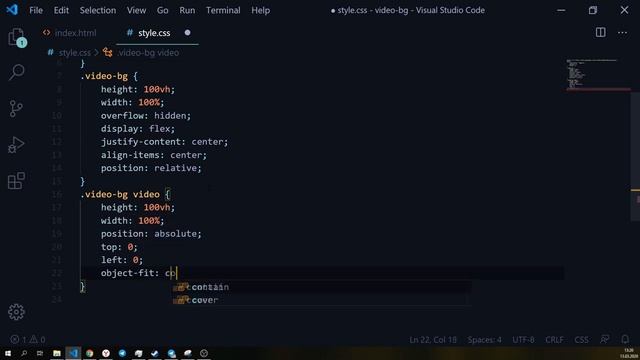Click the editor vertical scrollbar

point(635,157)
